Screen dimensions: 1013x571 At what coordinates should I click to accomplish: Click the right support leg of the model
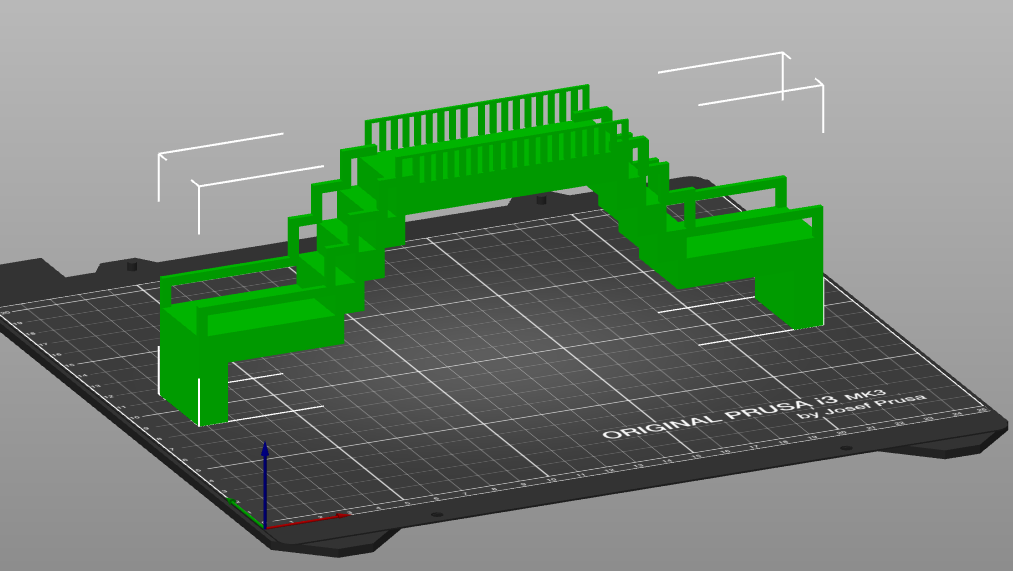coord(790,290)
